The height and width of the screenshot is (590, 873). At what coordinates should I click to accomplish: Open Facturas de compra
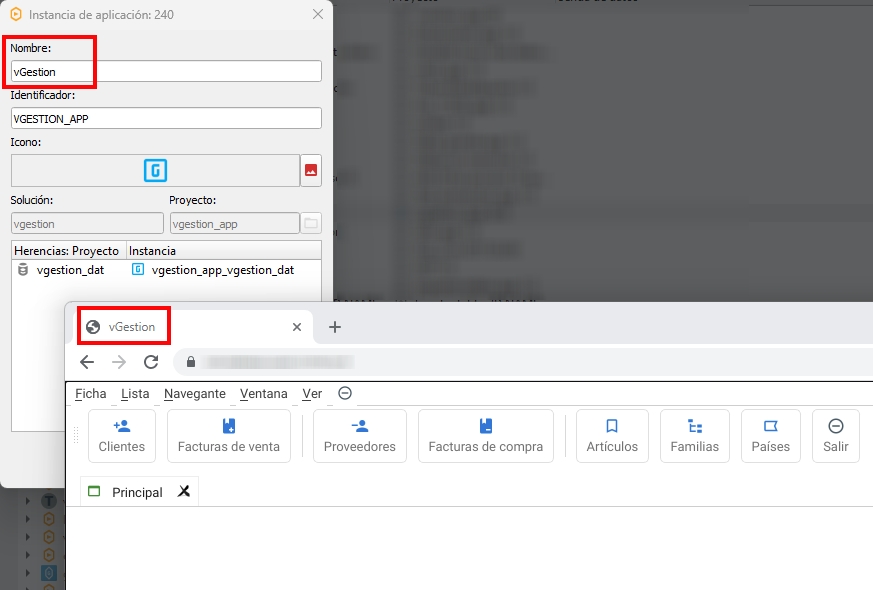pyautogui.click(x=485, y=436)
